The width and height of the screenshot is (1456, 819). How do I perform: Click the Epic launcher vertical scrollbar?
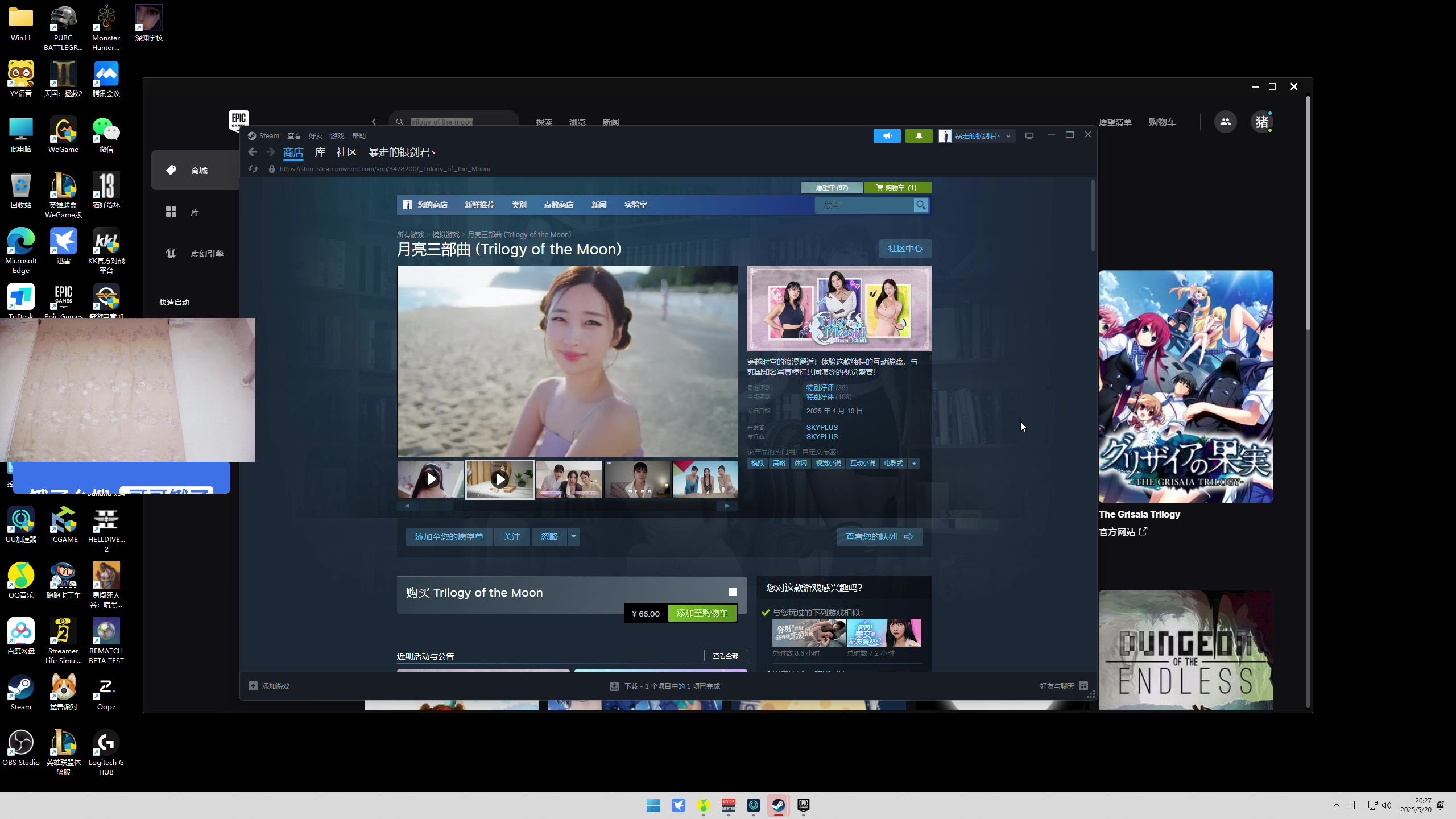tap(1308, 213)
